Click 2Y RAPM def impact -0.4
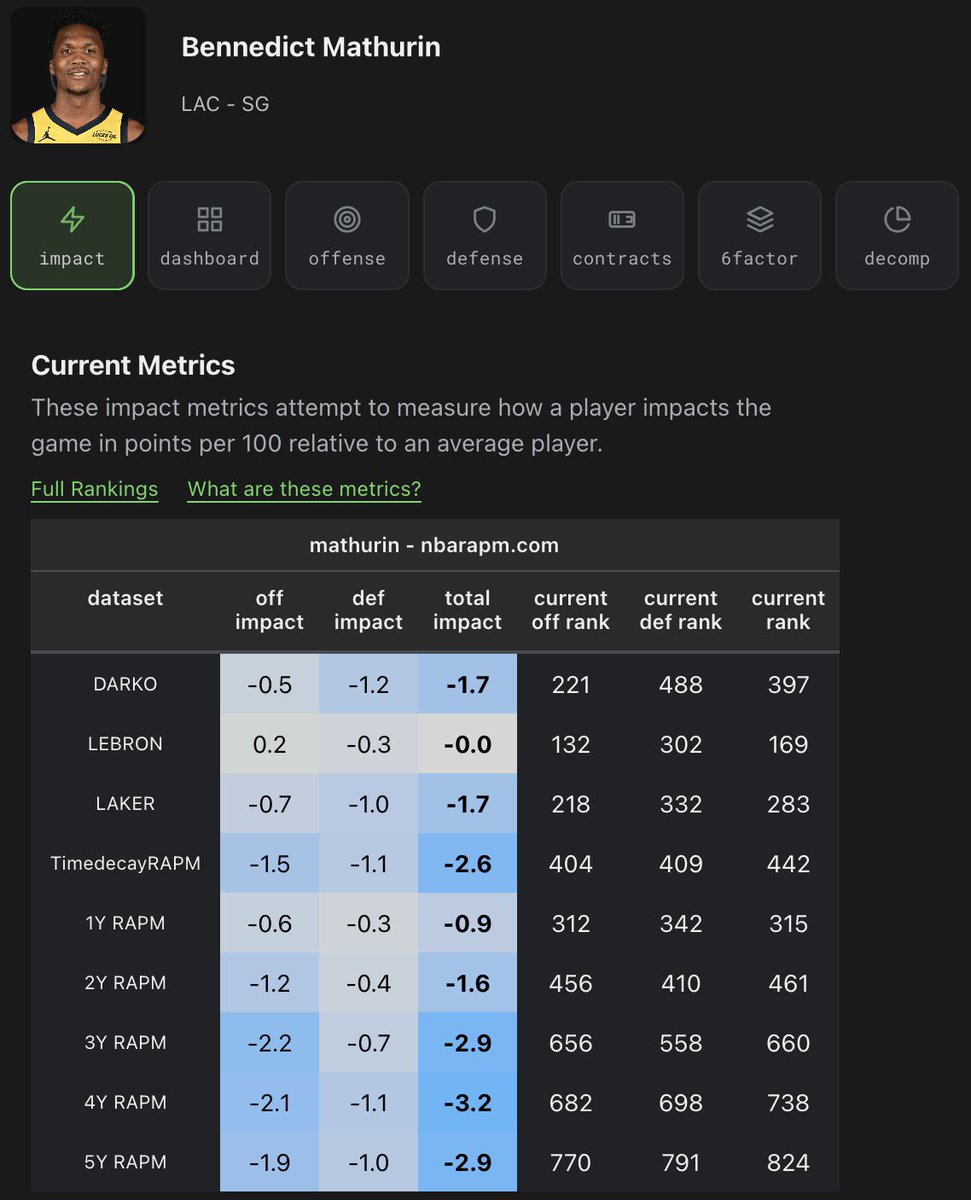The image size is (971, 1200). click(368, 983)
